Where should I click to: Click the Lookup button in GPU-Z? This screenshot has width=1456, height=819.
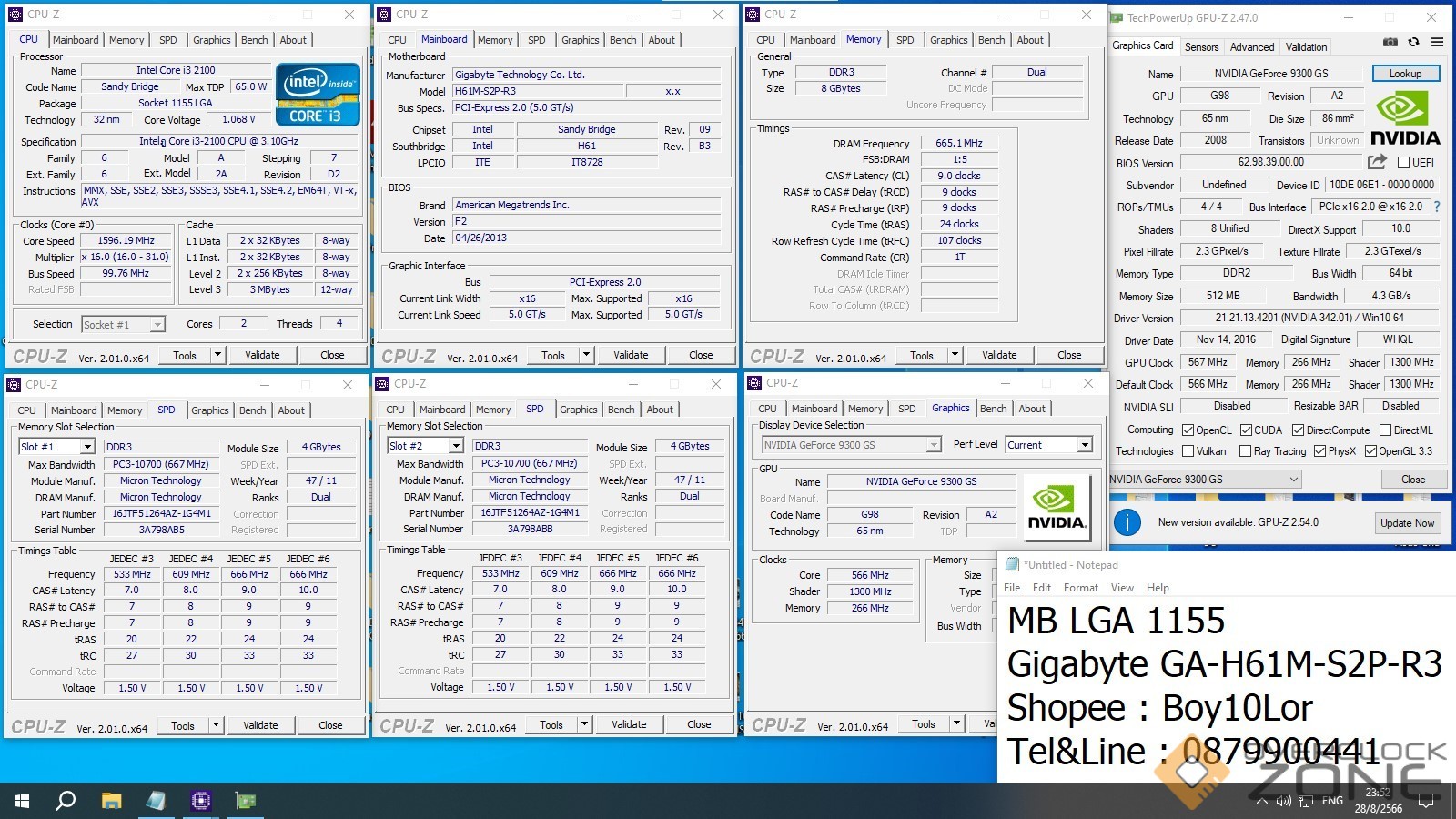(1404, 74)
